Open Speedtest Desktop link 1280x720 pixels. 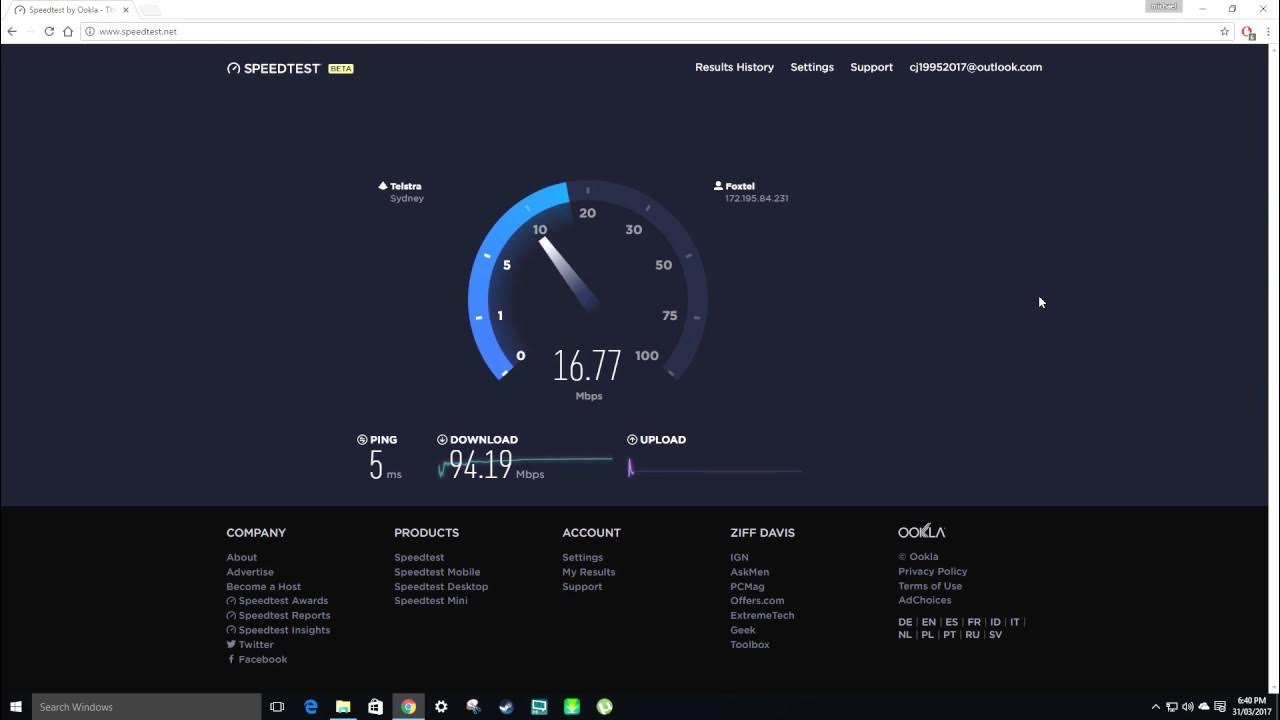tap(441, 586)
